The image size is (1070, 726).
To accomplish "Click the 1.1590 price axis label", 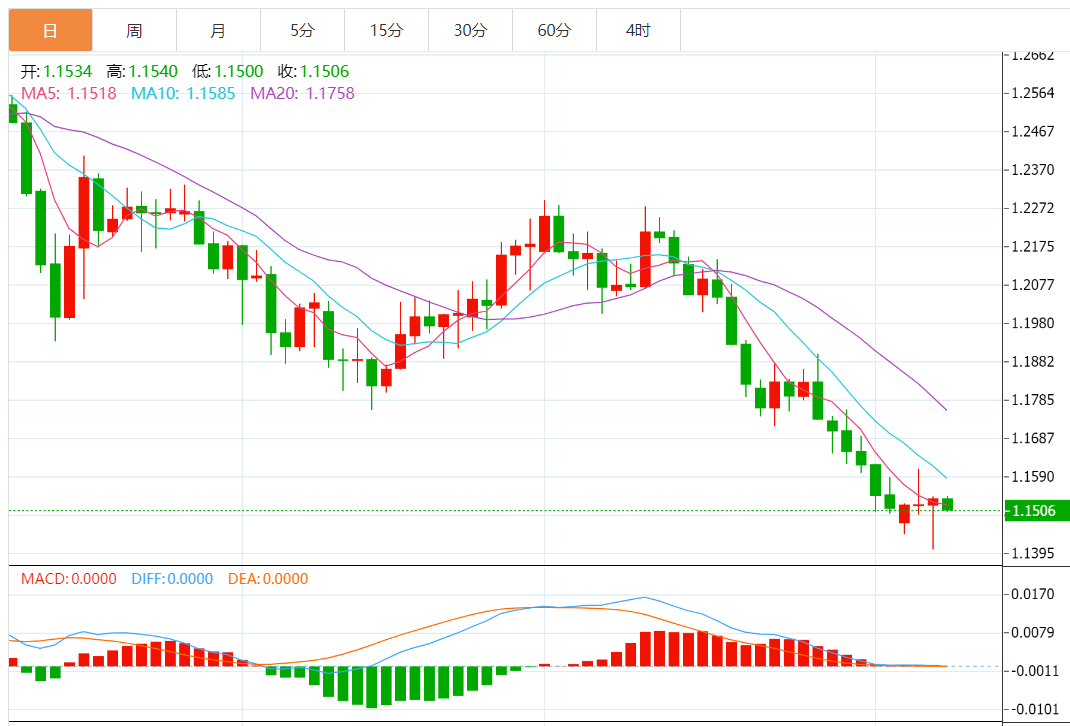I will tap(1032, 476).
